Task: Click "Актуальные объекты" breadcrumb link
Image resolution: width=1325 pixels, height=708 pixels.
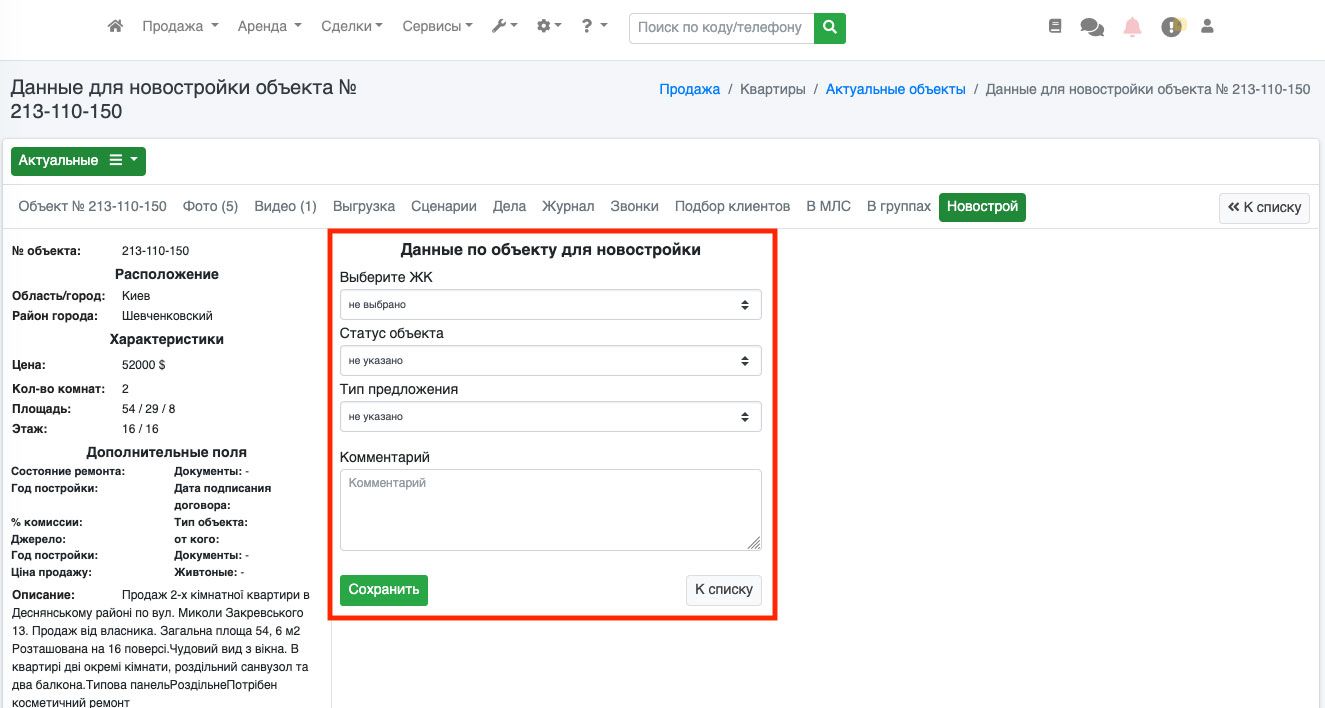Action: coord(895,89)
